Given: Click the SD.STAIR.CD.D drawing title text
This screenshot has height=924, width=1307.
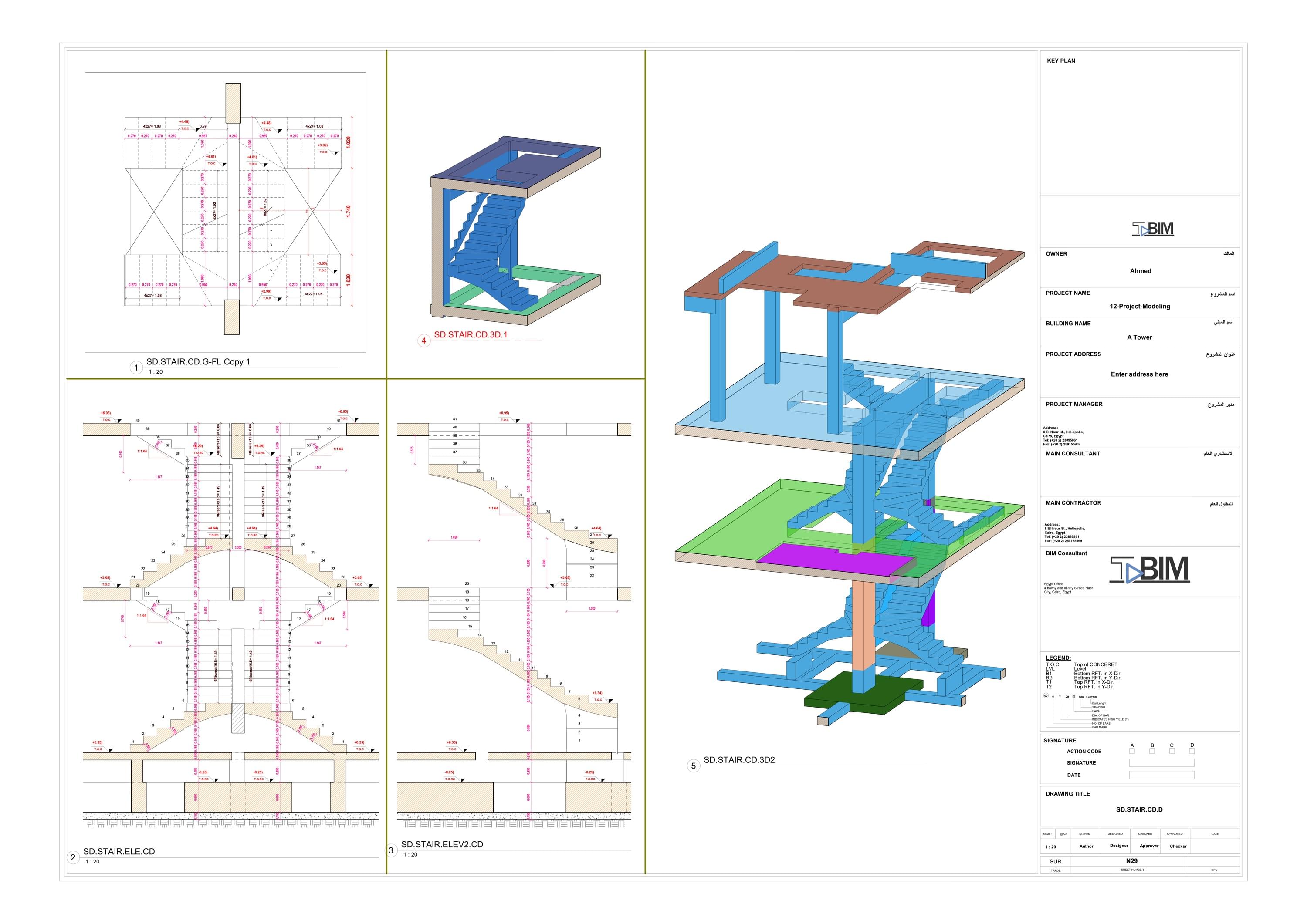Looking at the screenshot, I should pyautogui.click(x=1139, y=809).
